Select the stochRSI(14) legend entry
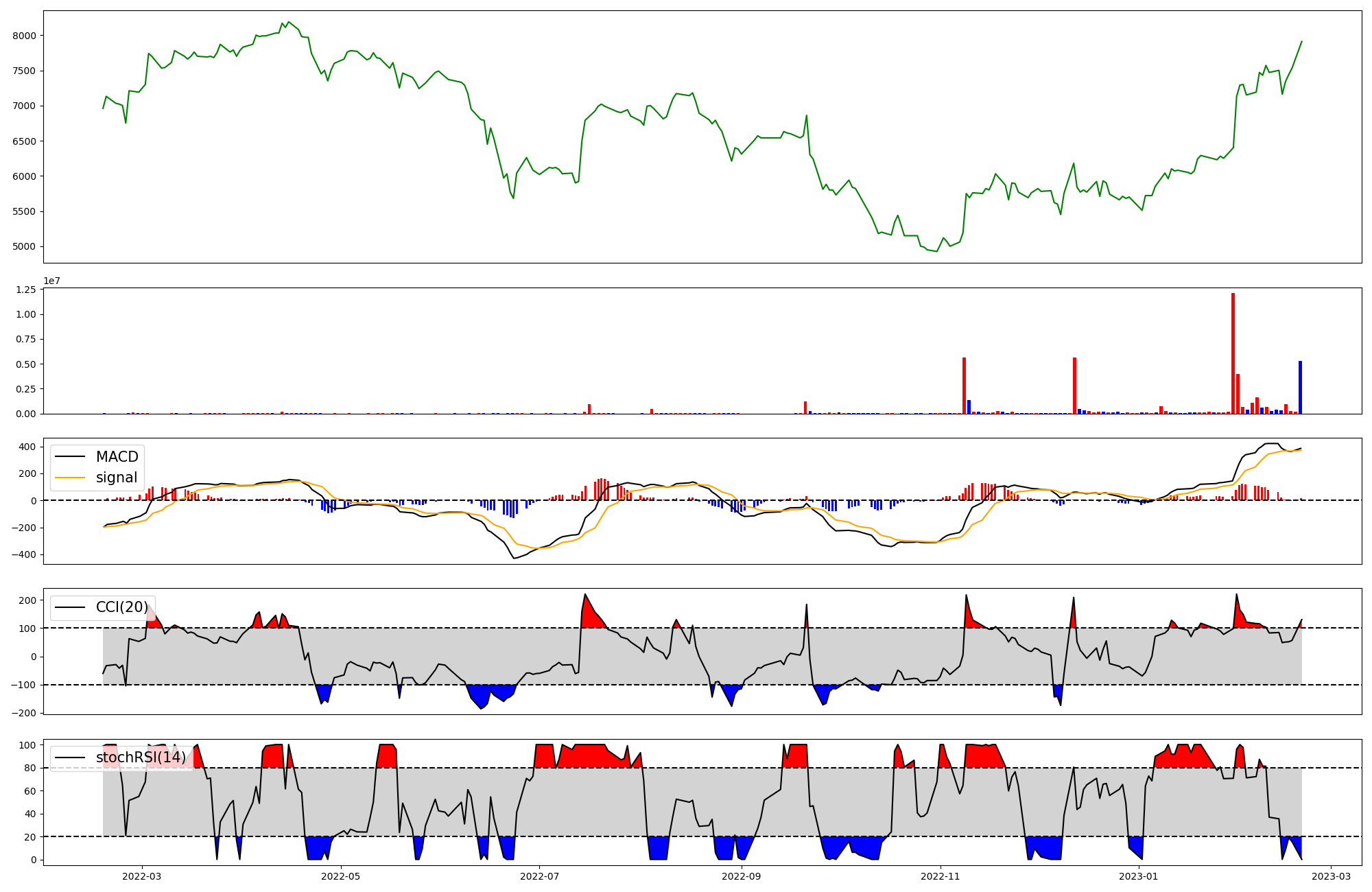Screen dimensions: 1372x892 (141, 758)
